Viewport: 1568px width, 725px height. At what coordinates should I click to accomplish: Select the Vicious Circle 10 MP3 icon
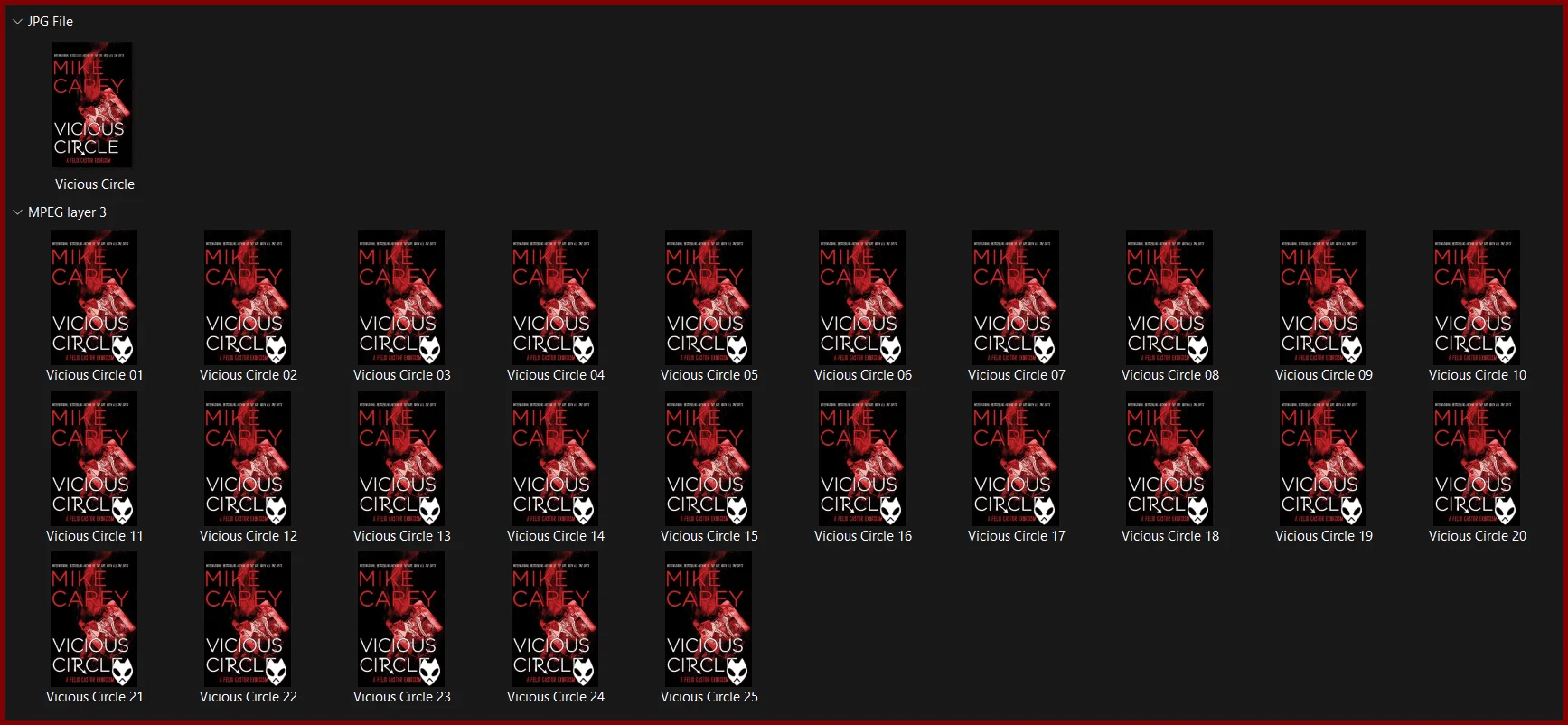pos(1477,297)
